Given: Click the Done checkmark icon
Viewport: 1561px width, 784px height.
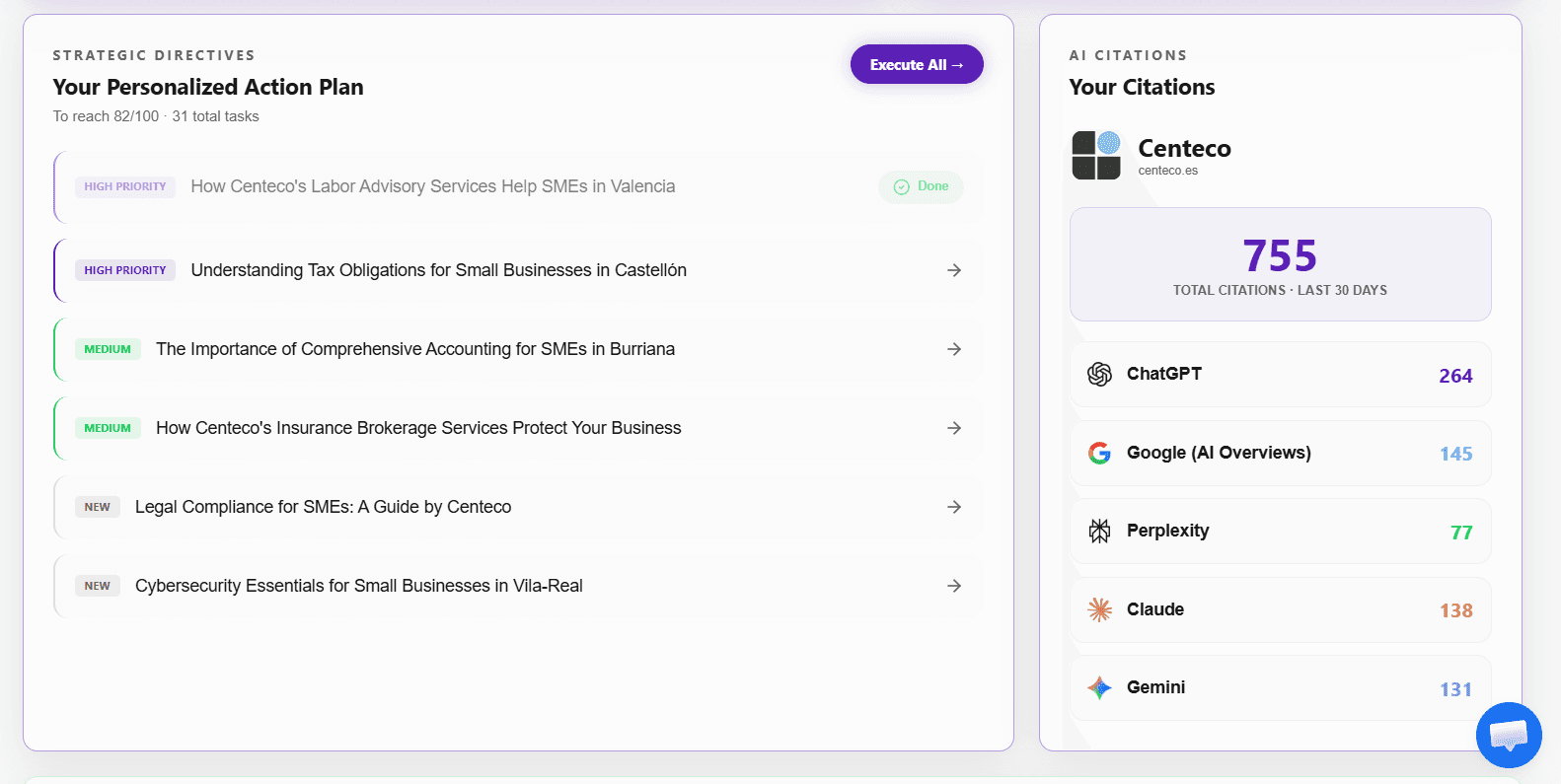Looking at the screenshot, I should click(901, 186).
